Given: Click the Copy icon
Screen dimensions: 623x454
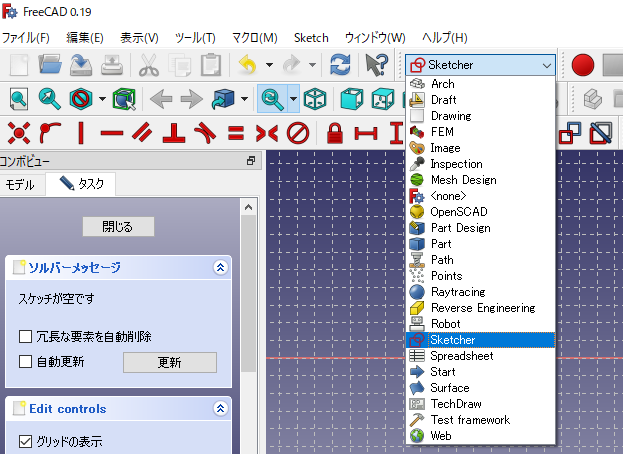Looking at the screenshot, I should click(x=180, y=65).
